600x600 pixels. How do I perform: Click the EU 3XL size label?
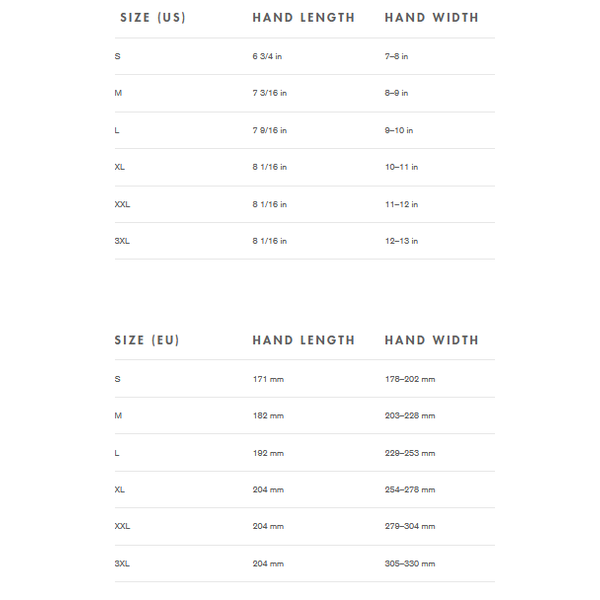click(122, 564)
